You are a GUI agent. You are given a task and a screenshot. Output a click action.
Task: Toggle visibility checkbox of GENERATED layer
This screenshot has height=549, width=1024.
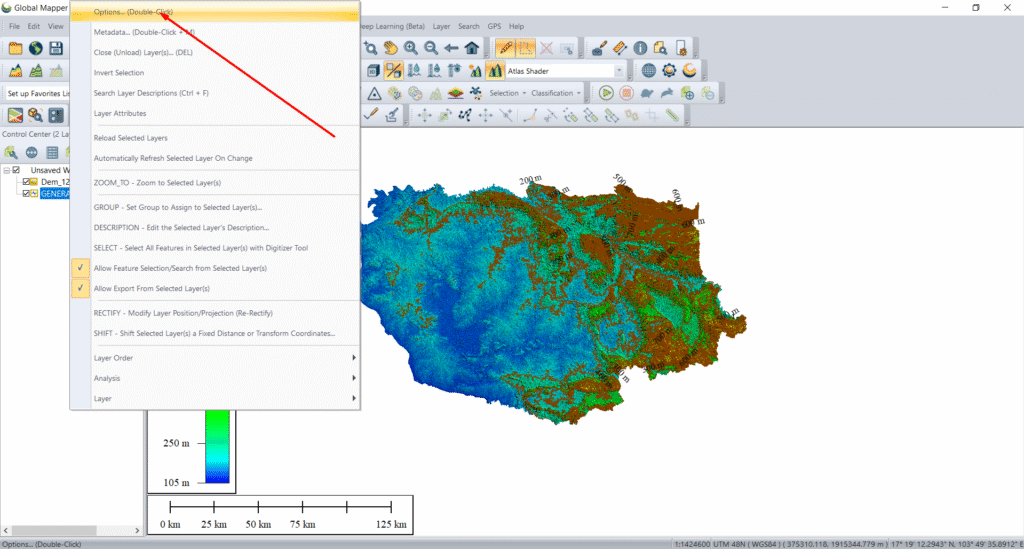point(26,194)
